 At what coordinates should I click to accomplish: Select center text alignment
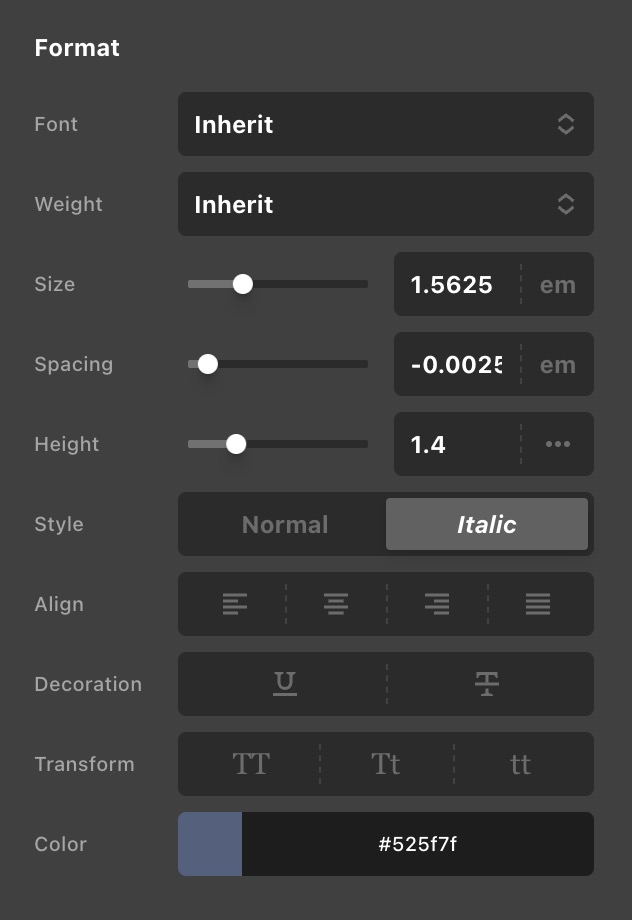pyautogui.click(x=335, y=604)
